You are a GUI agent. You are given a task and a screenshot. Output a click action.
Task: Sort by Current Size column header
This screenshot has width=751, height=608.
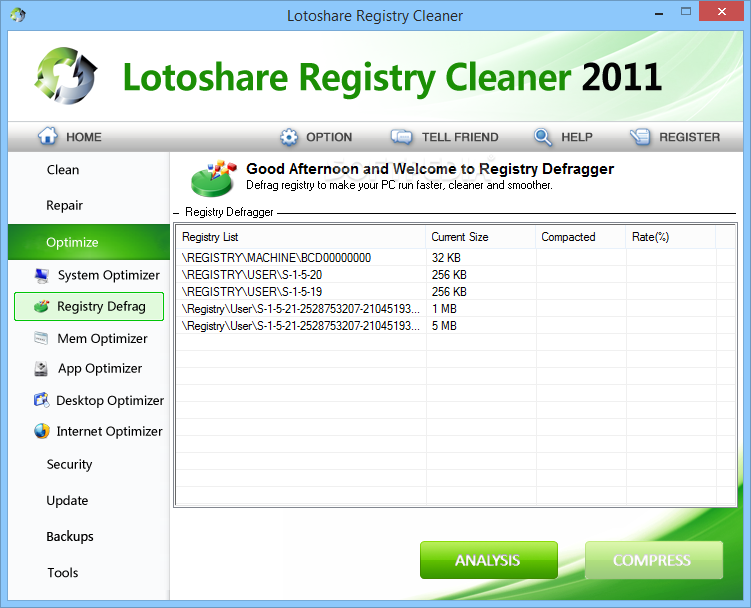[x=480, y=237]
